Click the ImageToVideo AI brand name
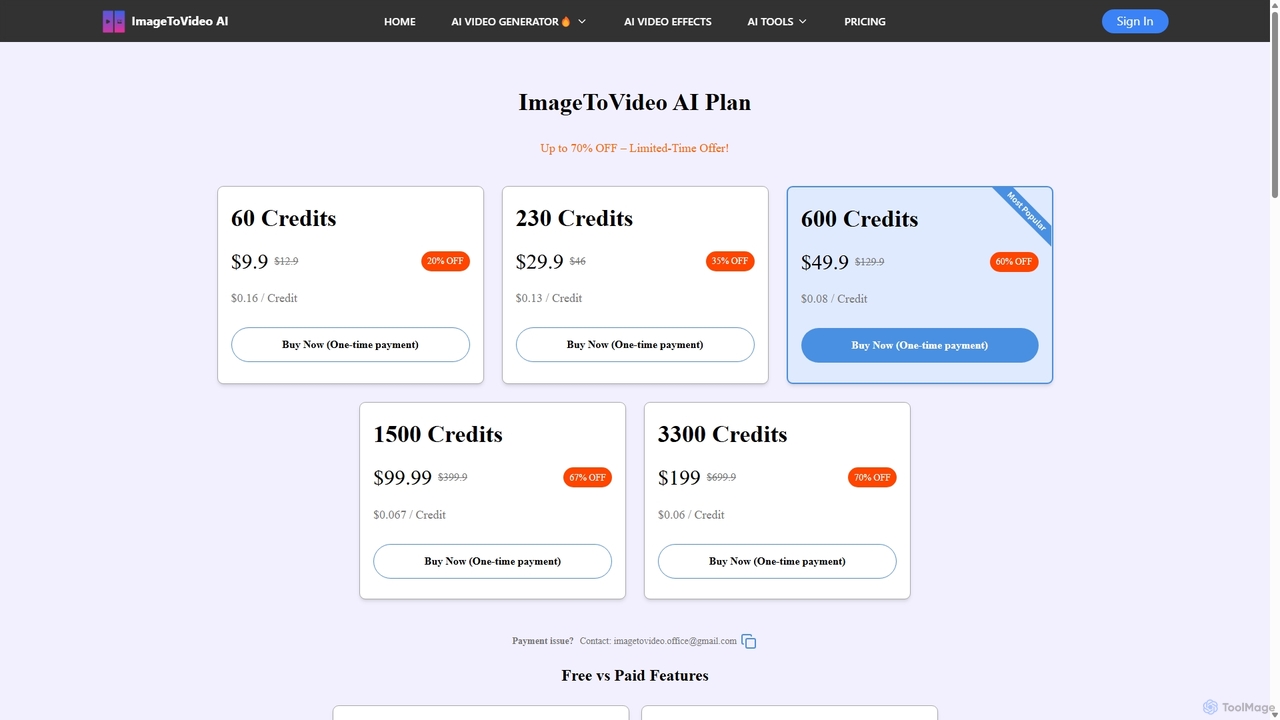The width and height of the screenshot is (1280, 720). 180,21
